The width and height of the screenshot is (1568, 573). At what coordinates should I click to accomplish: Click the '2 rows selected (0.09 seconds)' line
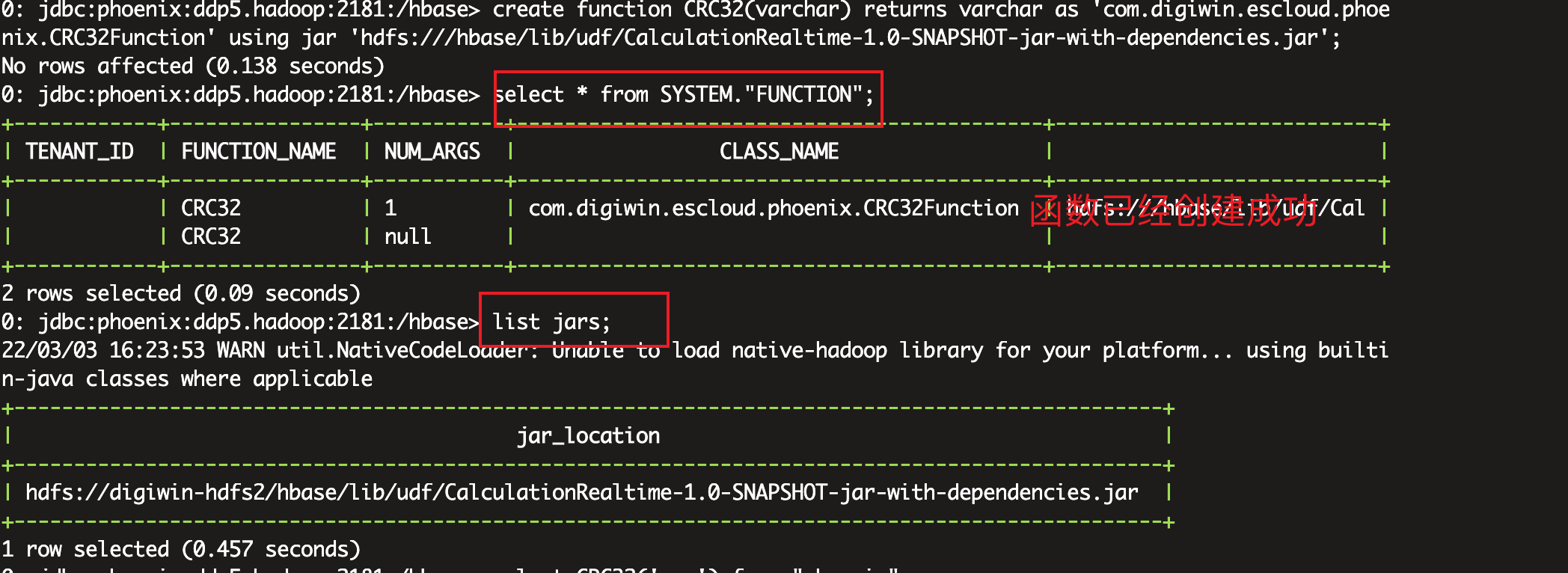point(181,293)
